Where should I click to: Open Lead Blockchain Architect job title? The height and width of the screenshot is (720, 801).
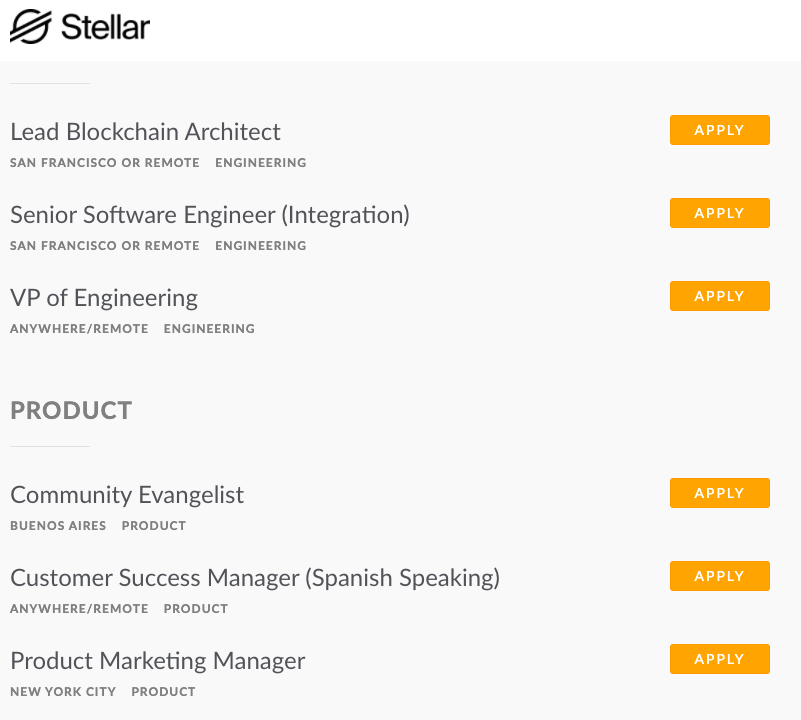[145, 132]
